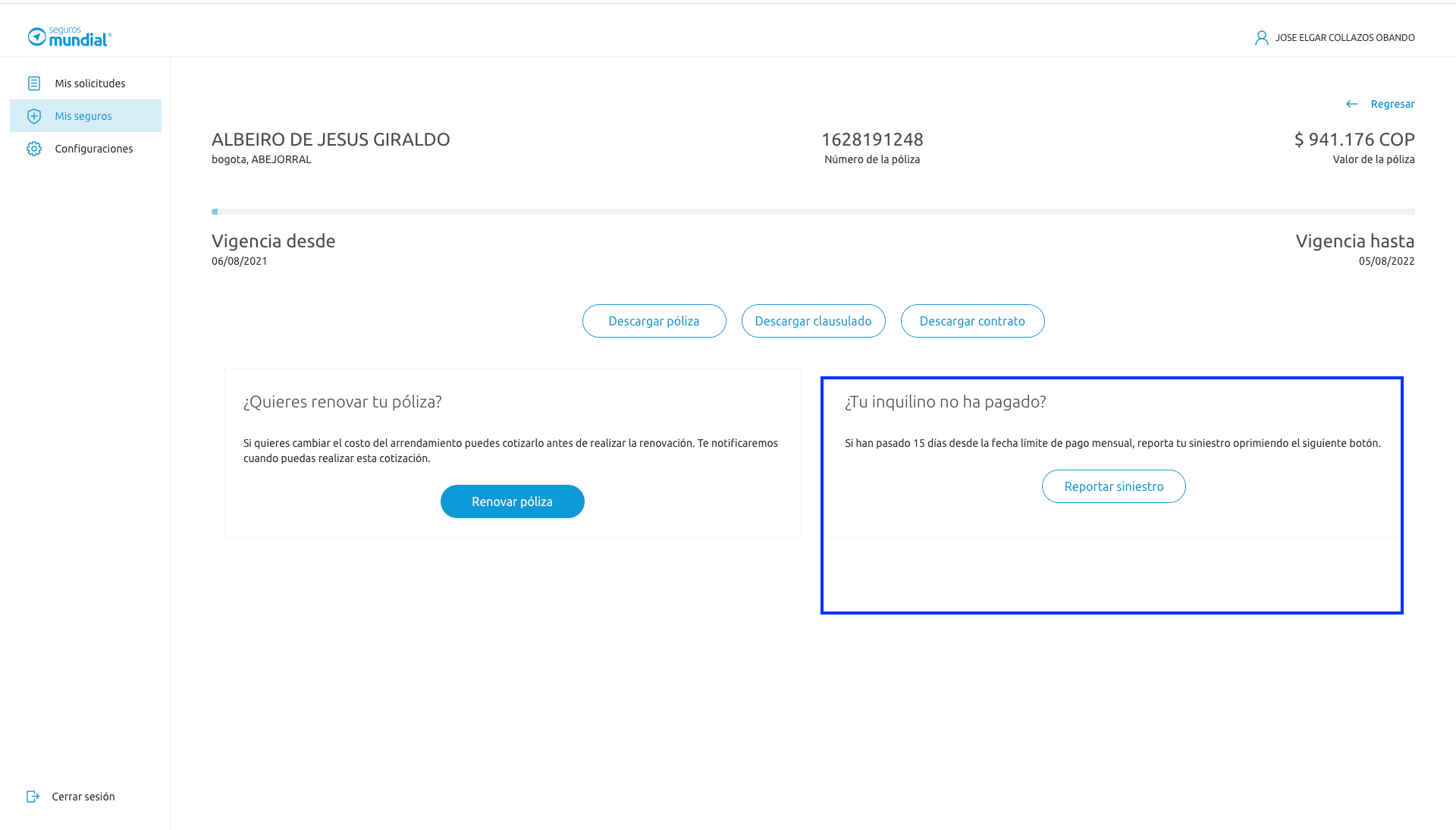
Task: Click the Reportar siniestro button
Action: [x=1113, y=486]
